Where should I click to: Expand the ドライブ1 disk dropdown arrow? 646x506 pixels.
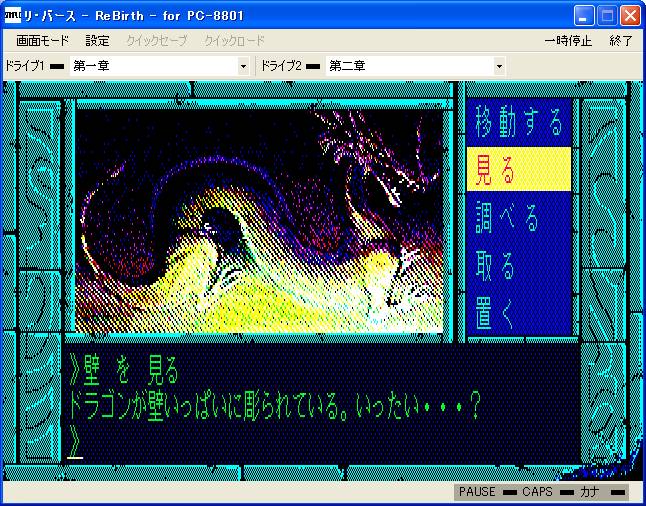coord(243,66)
